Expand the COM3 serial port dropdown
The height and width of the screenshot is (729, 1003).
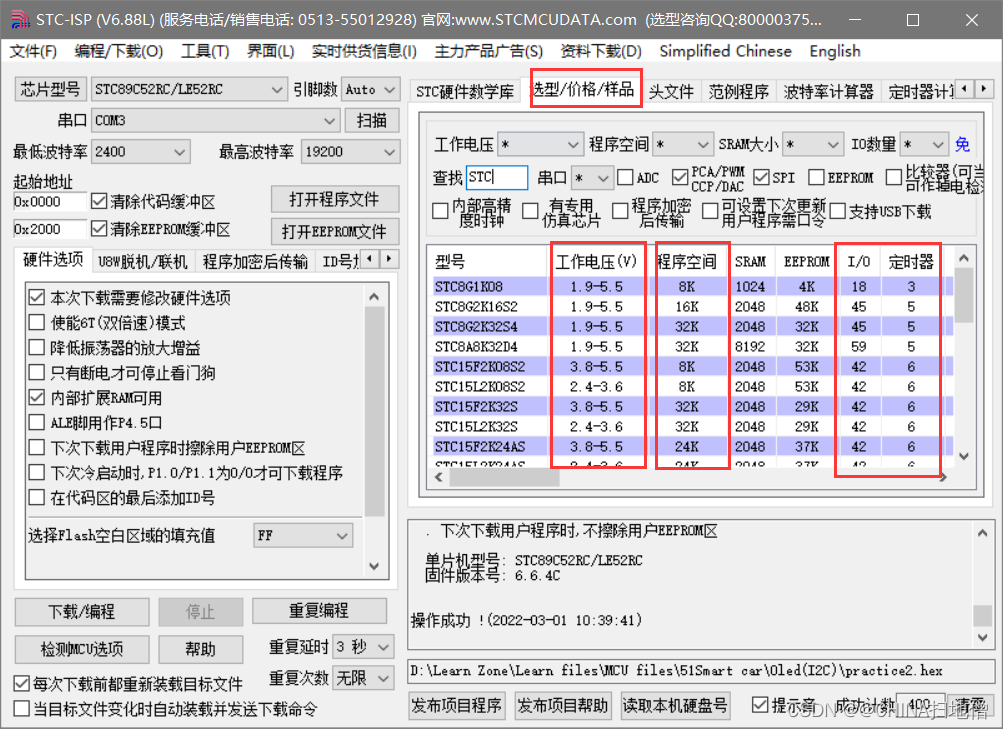(x=329, y=120)
